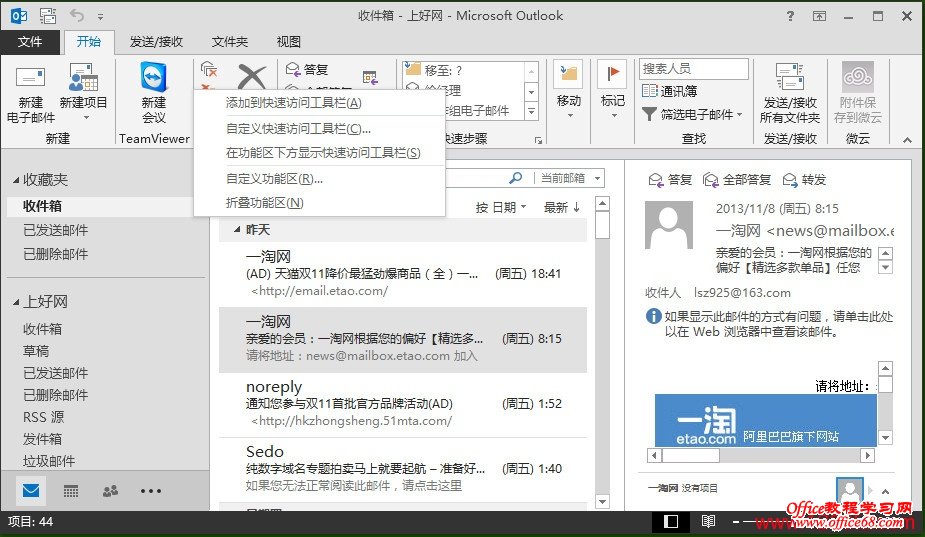Expand the Filter Email (筛选电子邮件) dropdown
This screenshot has width=925, height=537.
(699, 114)
